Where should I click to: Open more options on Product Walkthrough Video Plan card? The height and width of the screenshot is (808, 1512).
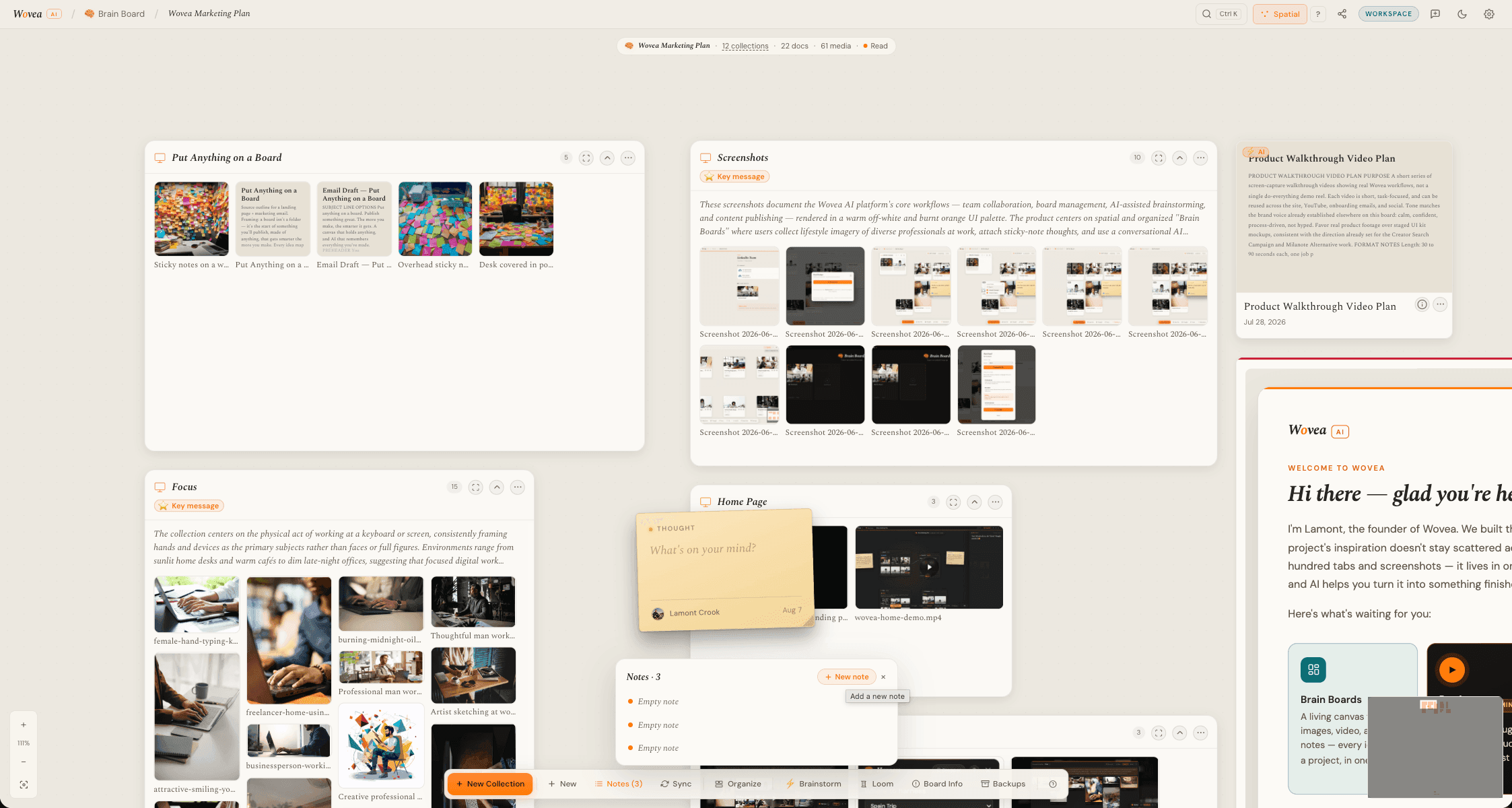pyautogui.click(x=1440, y=304)
